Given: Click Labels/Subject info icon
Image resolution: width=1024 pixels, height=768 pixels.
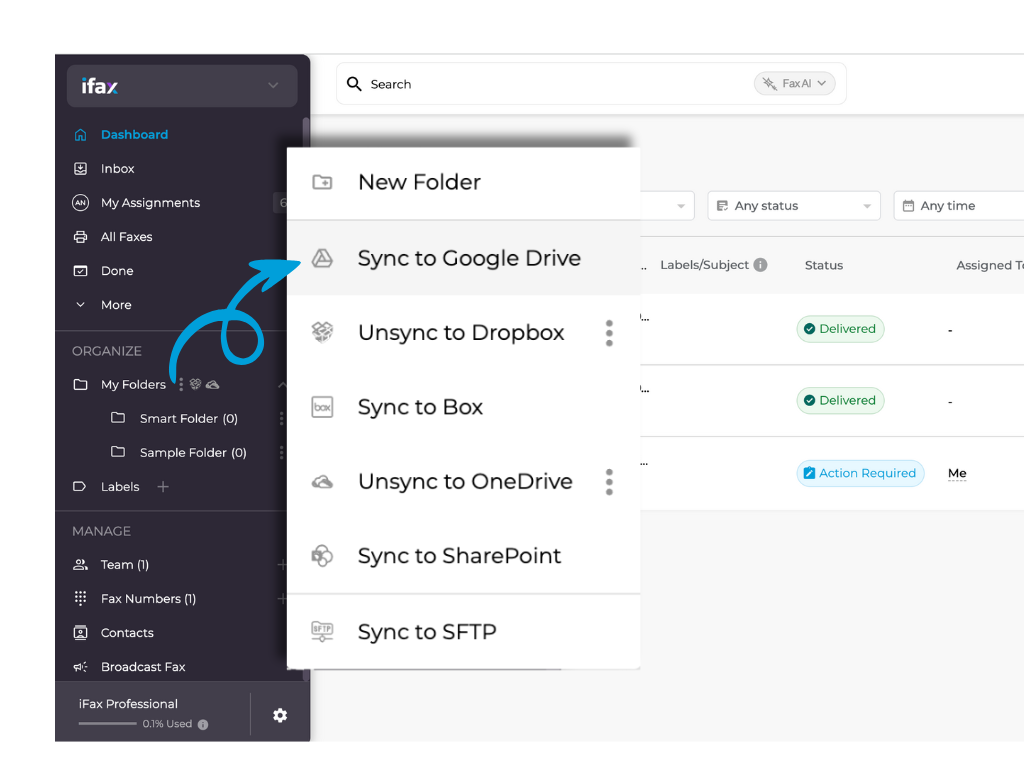Looking at the screenshot, I should [760, 264].
